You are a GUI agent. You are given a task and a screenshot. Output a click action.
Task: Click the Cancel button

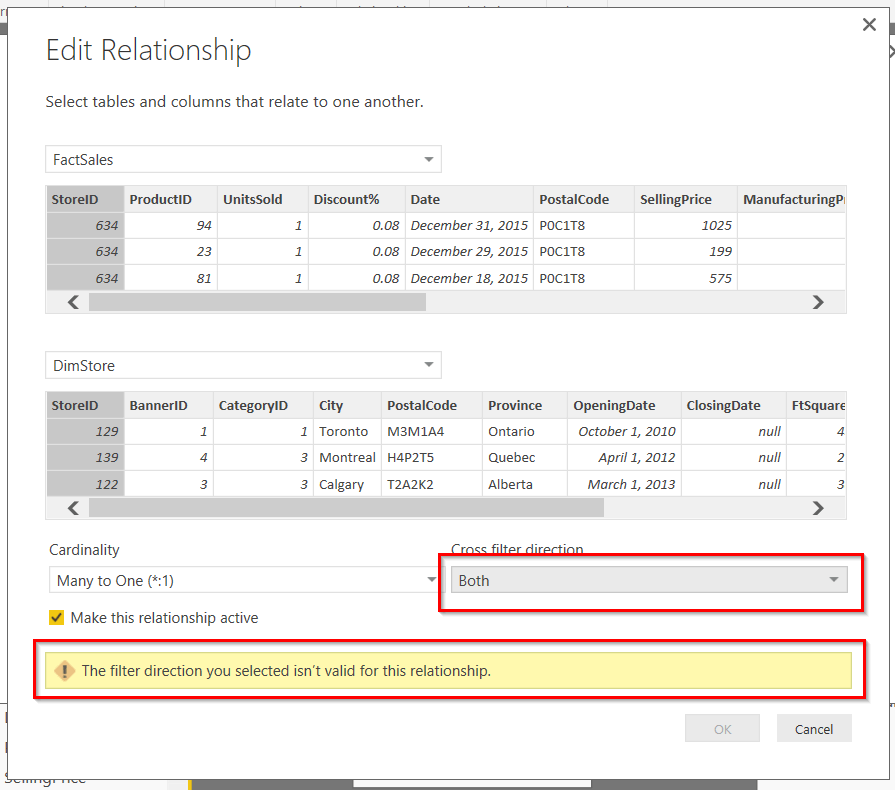[x=813, y=729]
